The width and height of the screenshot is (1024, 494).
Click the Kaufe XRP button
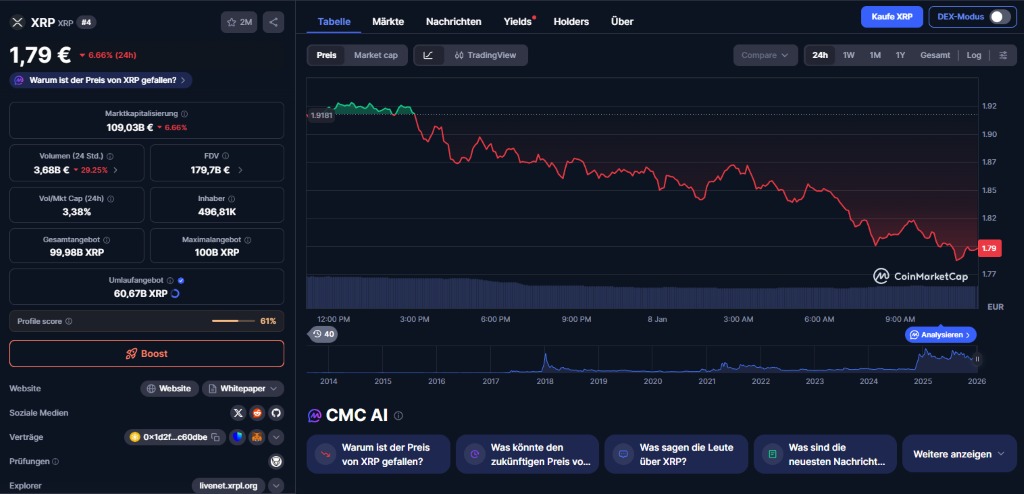tap(891, 17)
